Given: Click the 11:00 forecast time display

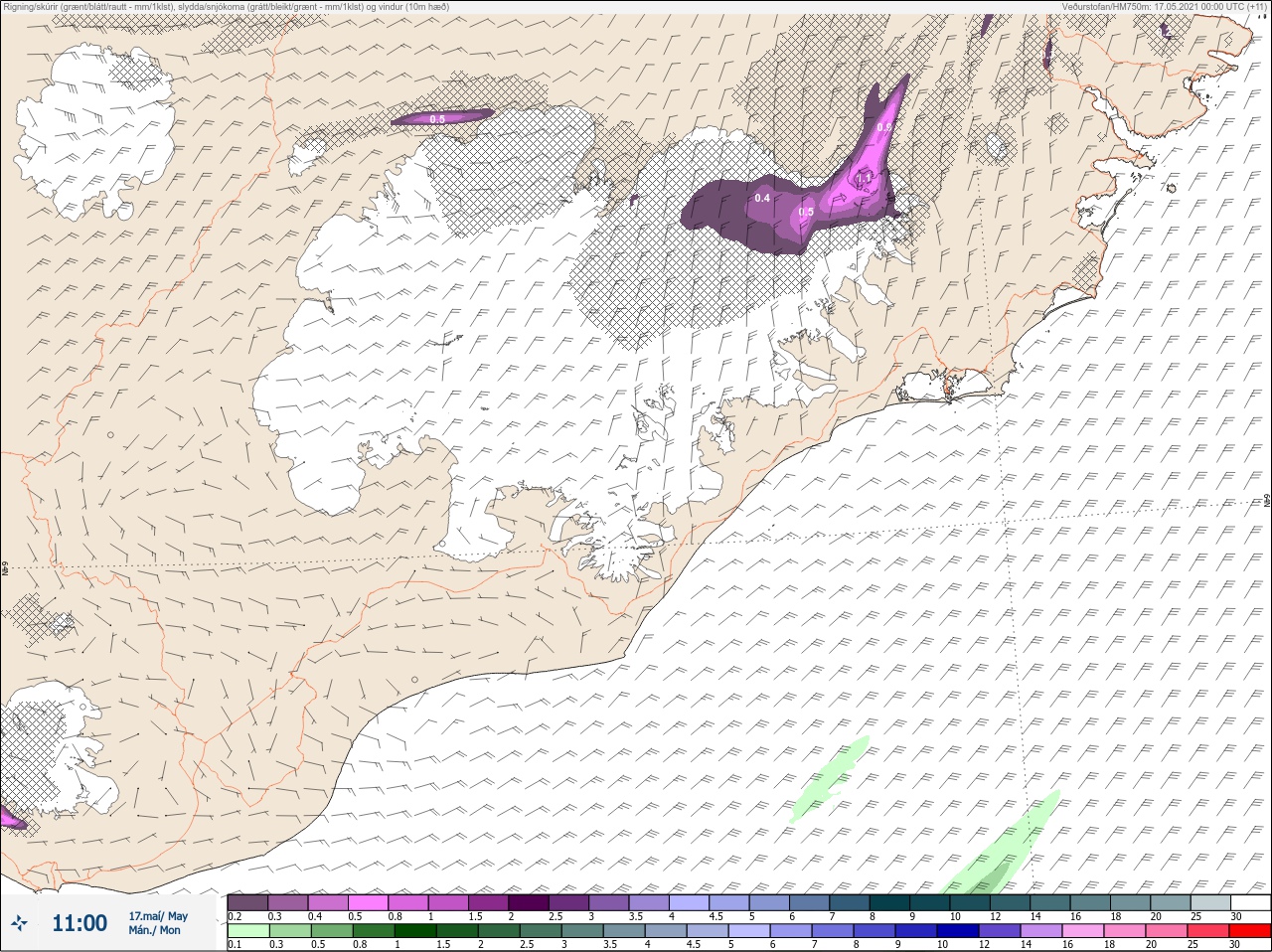Looking at the screenshot, I should (79, 923).
